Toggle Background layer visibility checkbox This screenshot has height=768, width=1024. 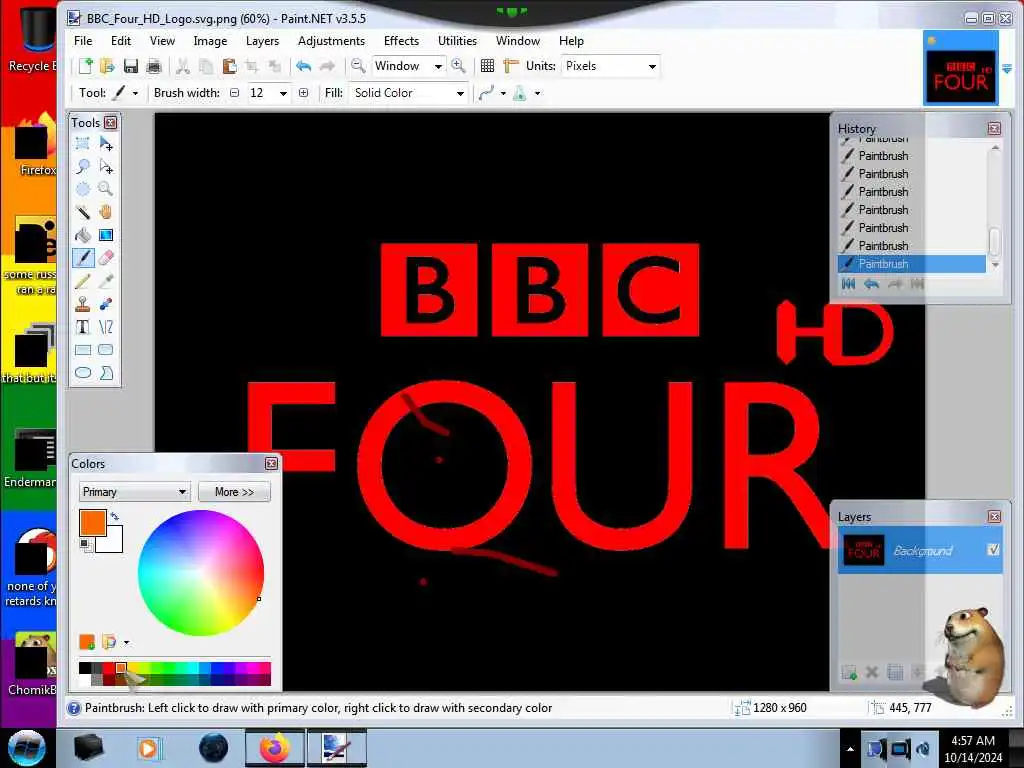[x=993, y=550]
